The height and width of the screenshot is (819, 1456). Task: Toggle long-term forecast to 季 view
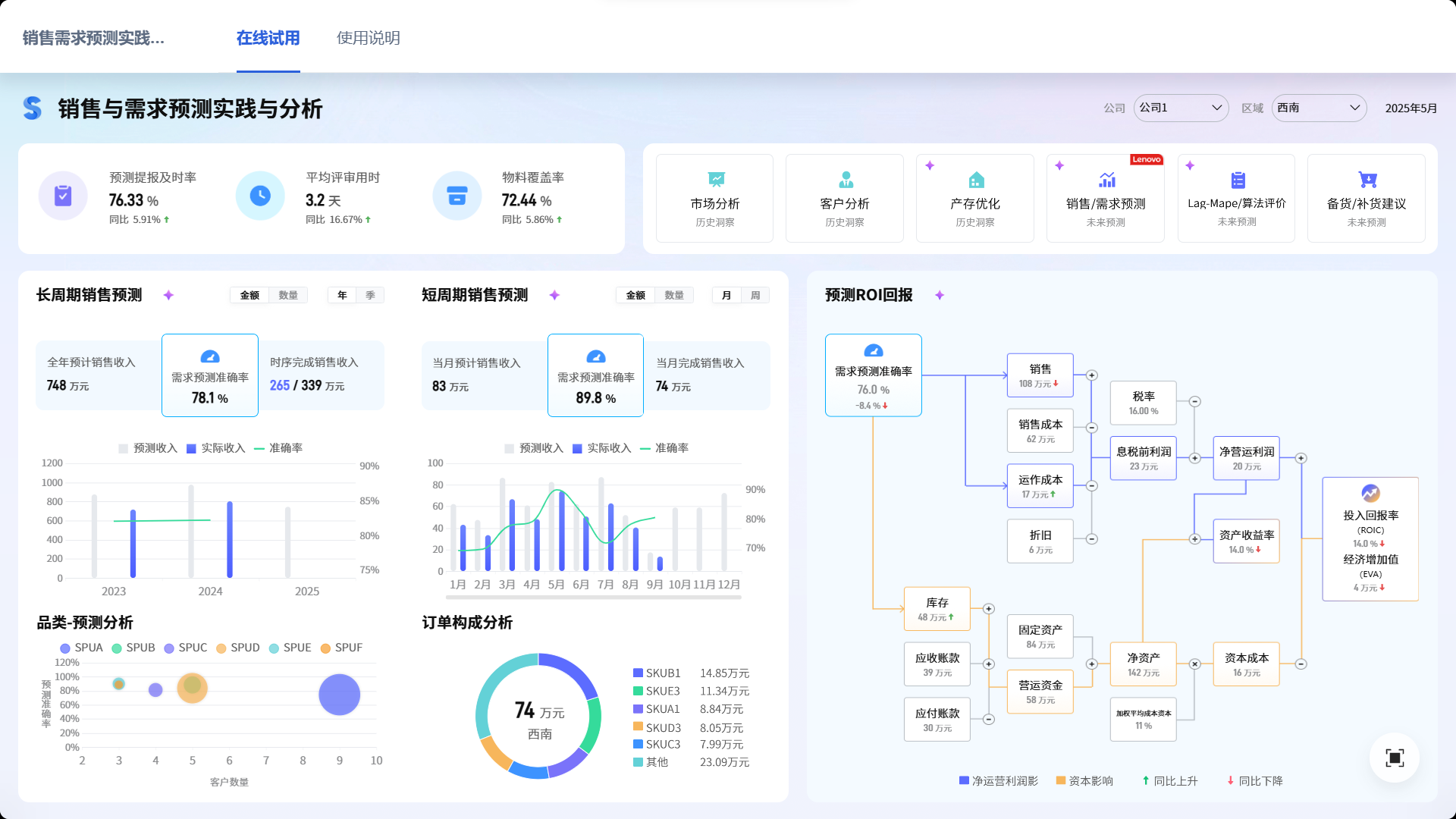point(370,295)
